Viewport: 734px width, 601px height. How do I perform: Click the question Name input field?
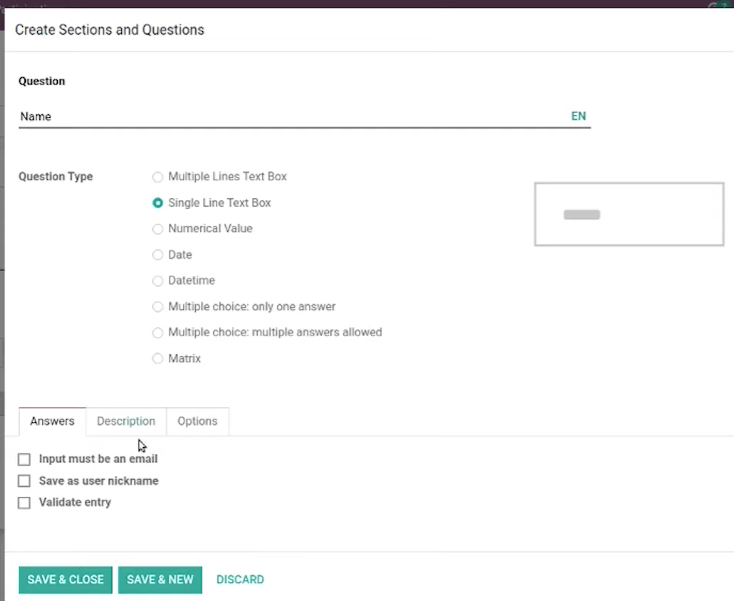(290, 117)
